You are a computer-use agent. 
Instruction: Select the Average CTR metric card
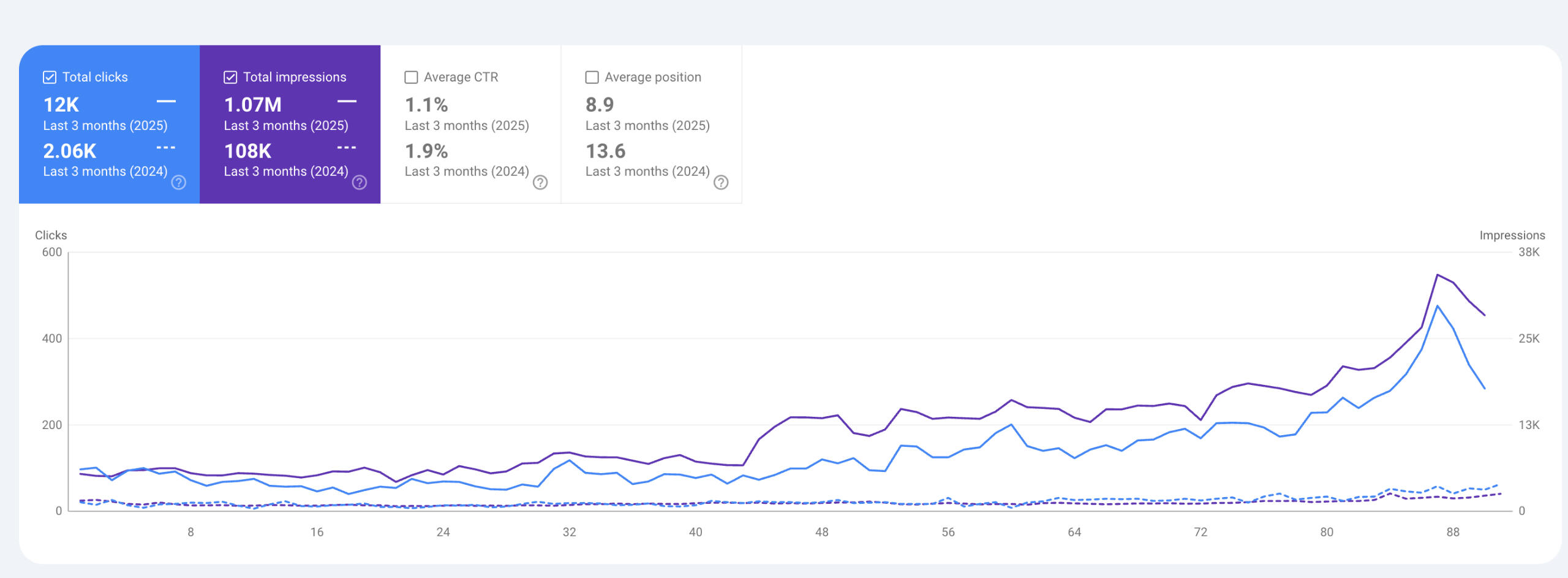[470, 123]
